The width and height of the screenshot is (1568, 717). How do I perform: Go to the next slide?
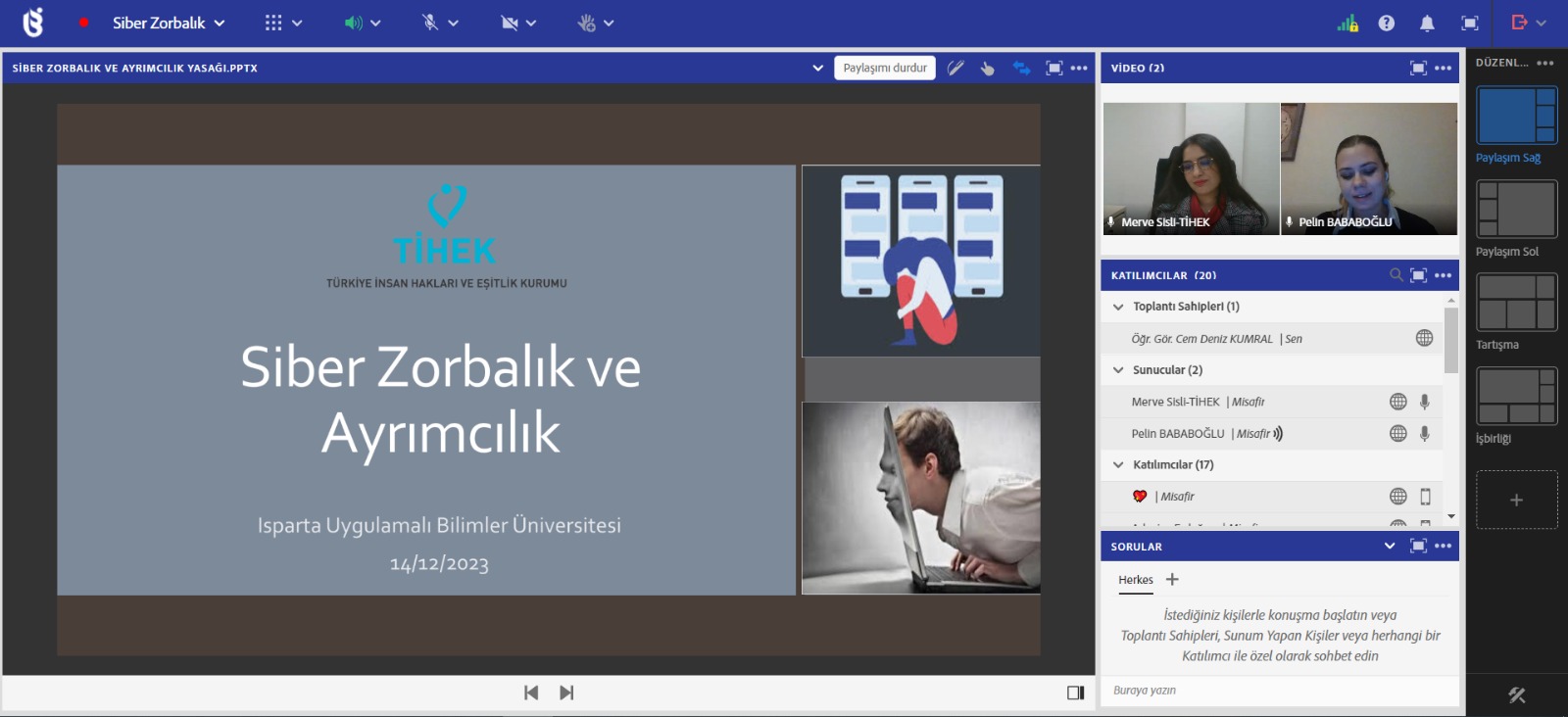pyautogui.click(x=566, y=693)
